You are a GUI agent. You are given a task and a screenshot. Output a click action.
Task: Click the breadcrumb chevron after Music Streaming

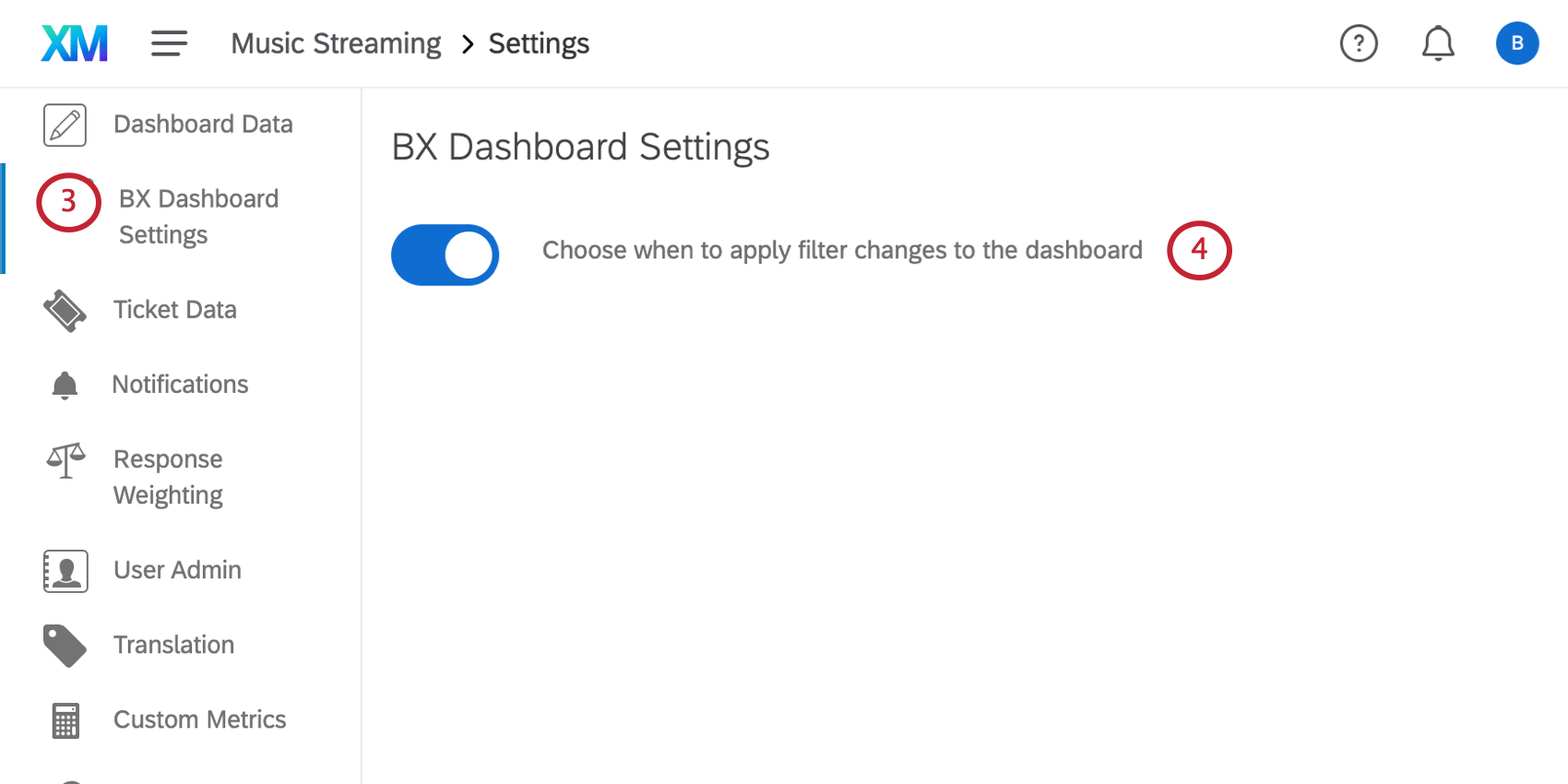point(467,43)
